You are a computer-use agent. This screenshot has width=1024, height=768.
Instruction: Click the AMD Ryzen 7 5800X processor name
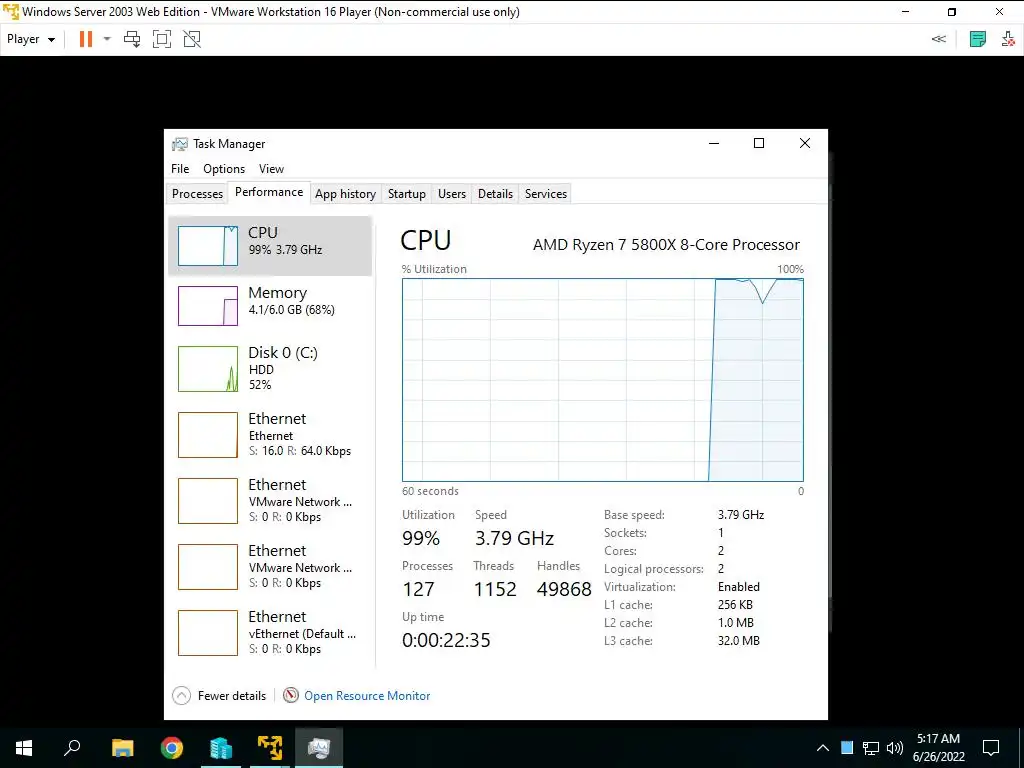(666, 245)
